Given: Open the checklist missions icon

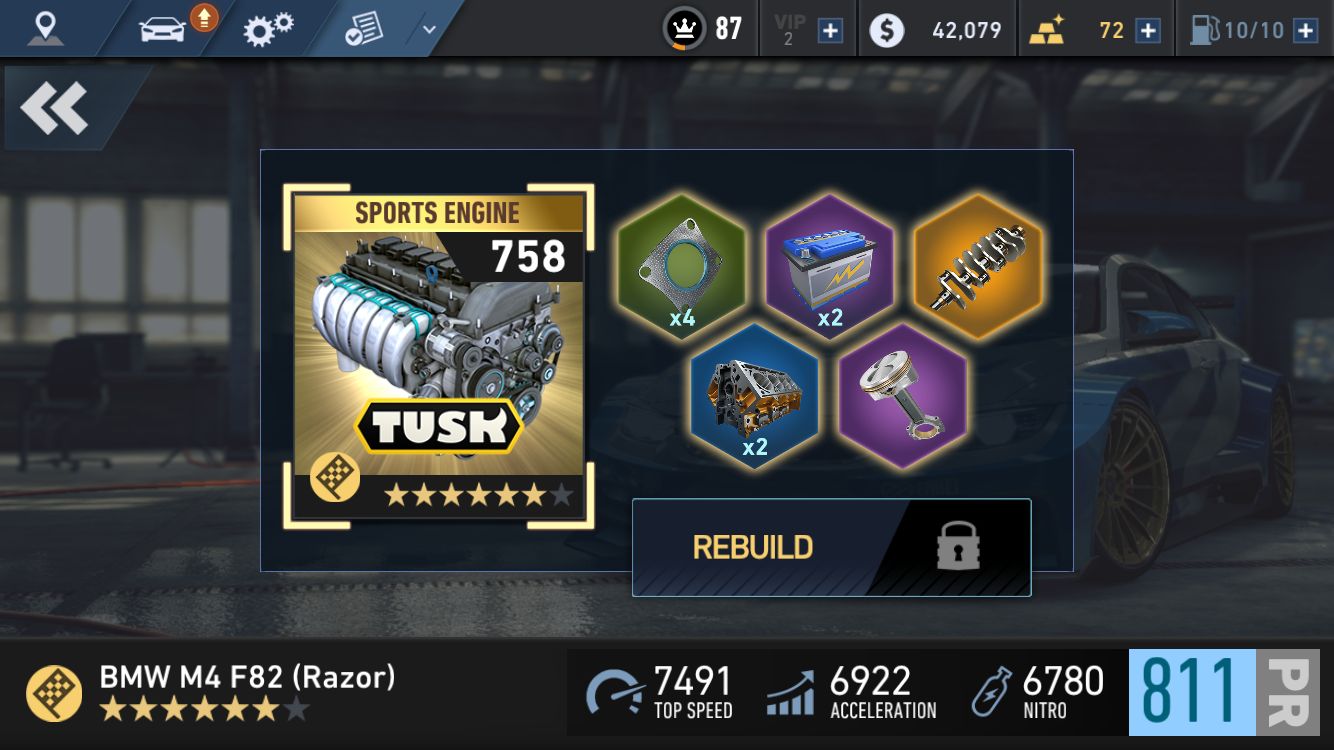Looking at the screenshot, I should pyautogui.click(x=364, y=29).
